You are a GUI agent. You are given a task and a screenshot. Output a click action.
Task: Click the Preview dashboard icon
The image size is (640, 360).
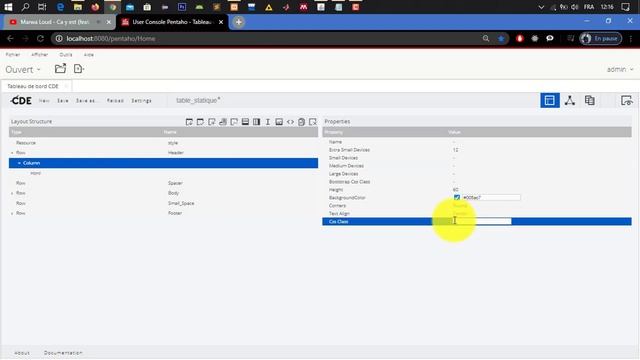point(626,100)
